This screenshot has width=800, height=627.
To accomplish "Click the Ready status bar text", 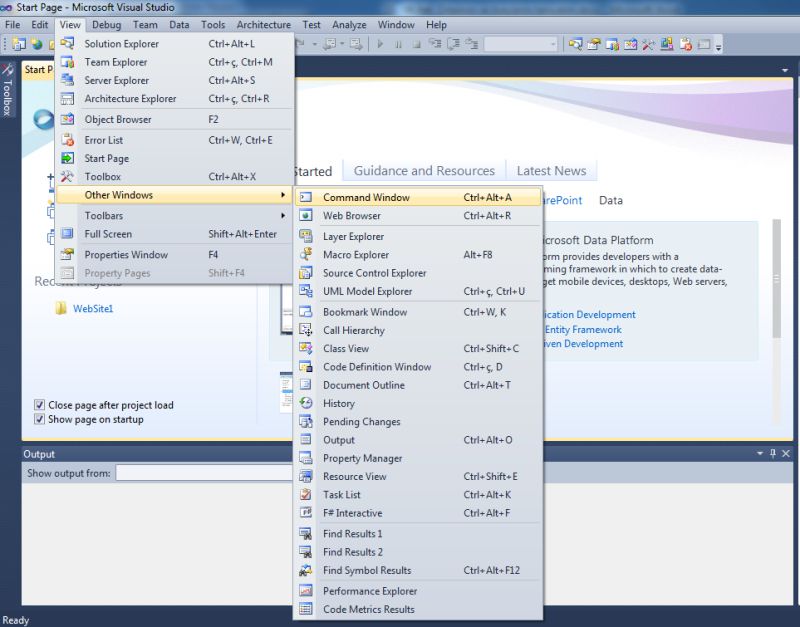I will 16,620.
